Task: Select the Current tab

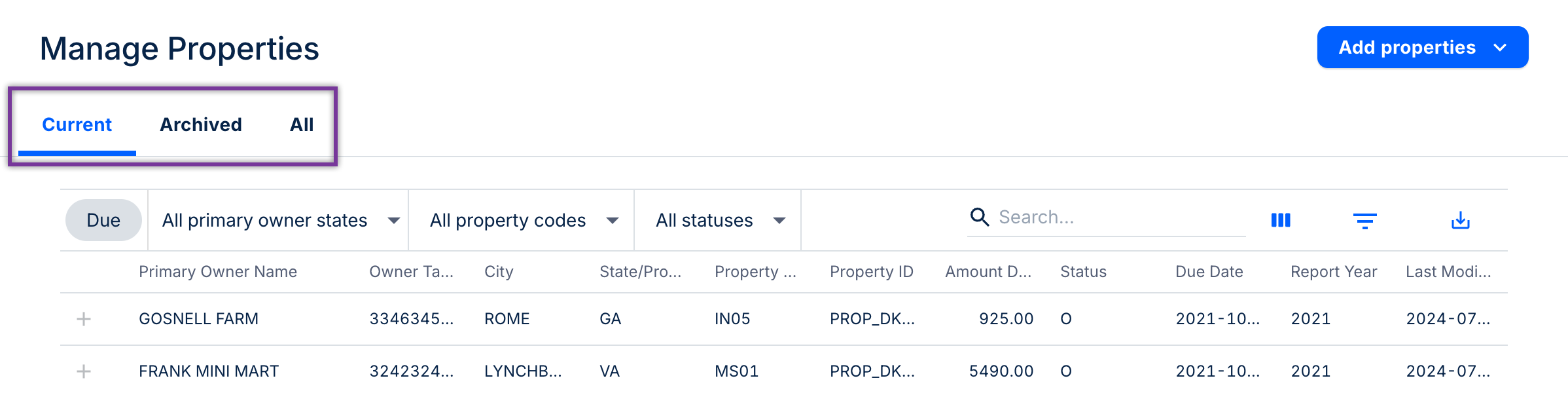Action: pyautogui.click(x=77, y=124)
